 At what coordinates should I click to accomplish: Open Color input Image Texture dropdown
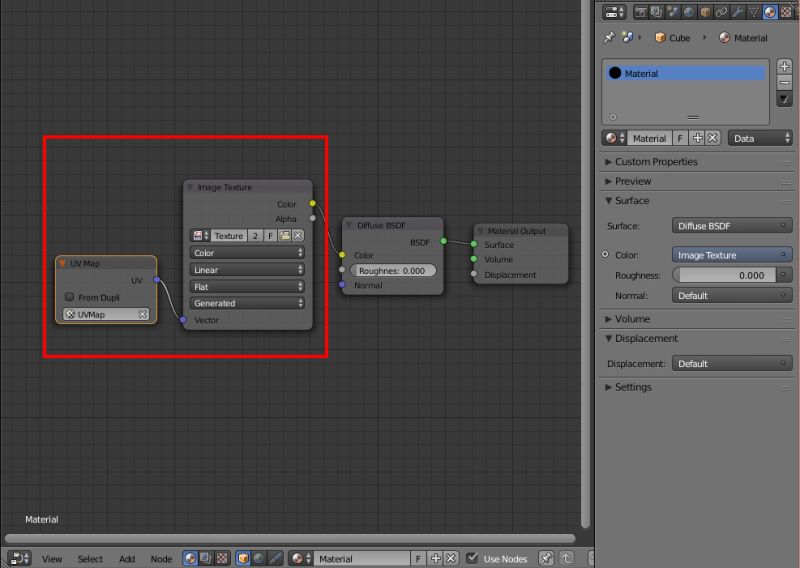tap(732, 255)
